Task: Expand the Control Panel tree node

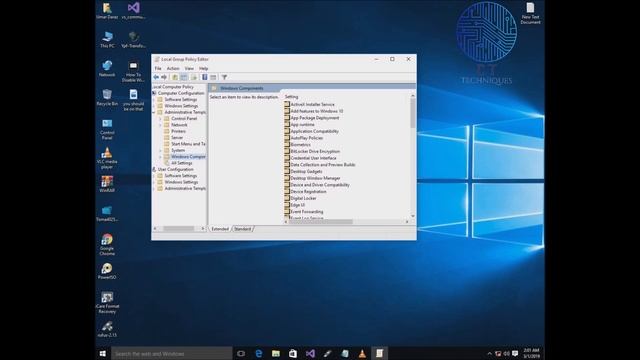Action: pyautogui.click(x=160, y=118)
